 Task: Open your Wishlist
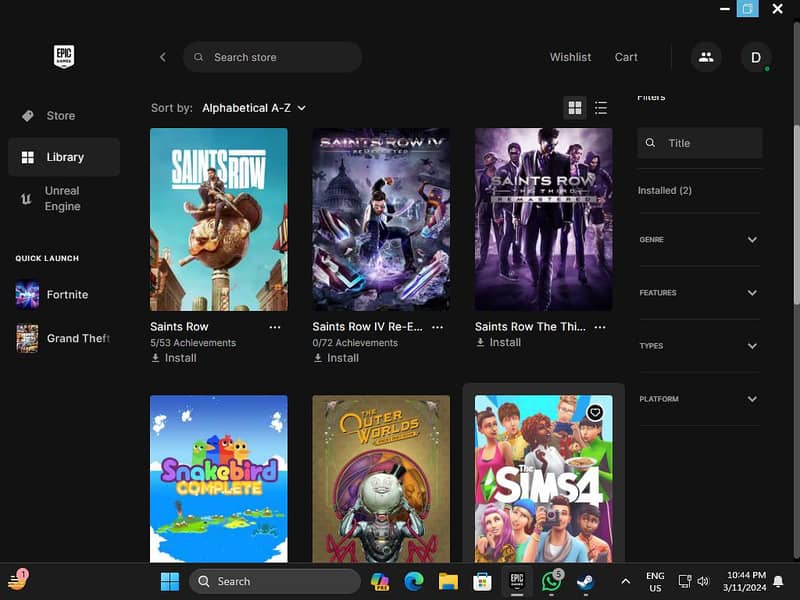(570, 57)
